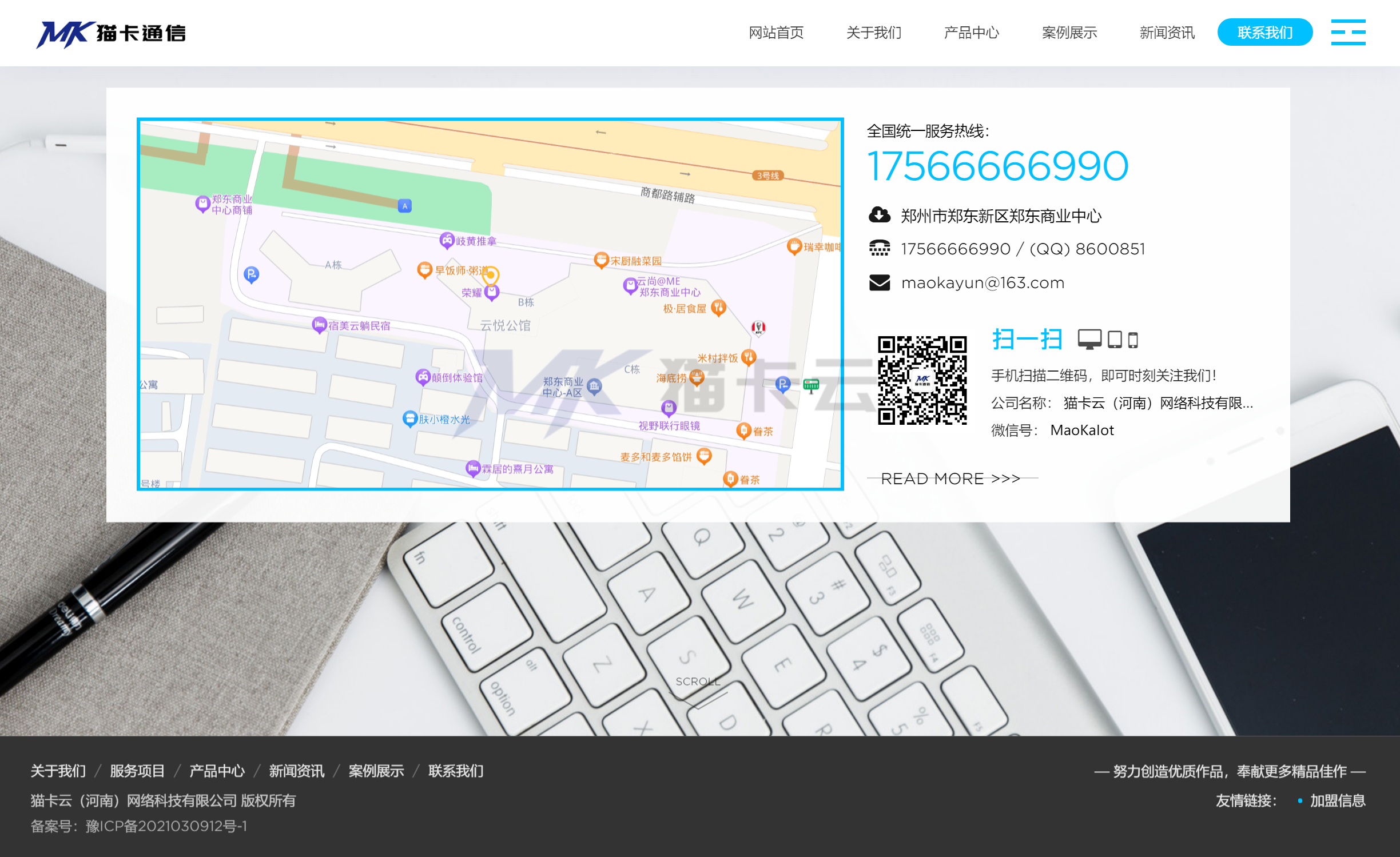
Task: Click the mobile phone device icon
Action: pos(1133,340)
